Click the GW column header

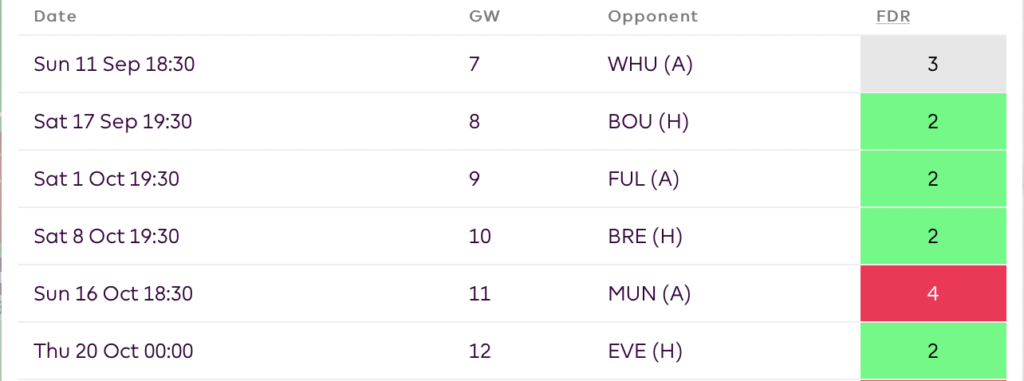click(485, 16)
